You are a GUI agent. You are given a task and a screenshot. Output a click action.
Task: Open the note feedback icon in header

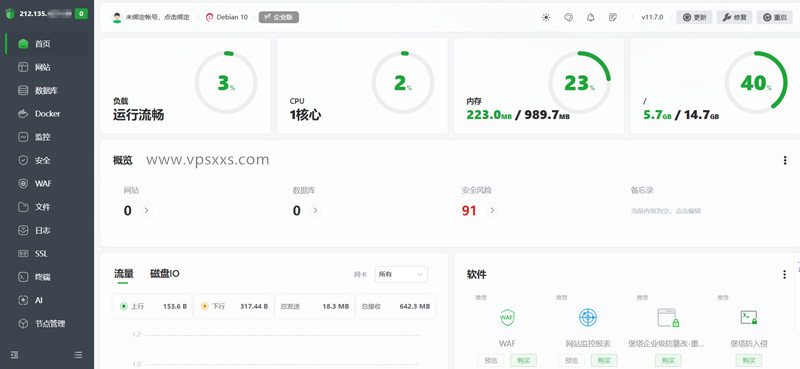click(x=613, y=17)
